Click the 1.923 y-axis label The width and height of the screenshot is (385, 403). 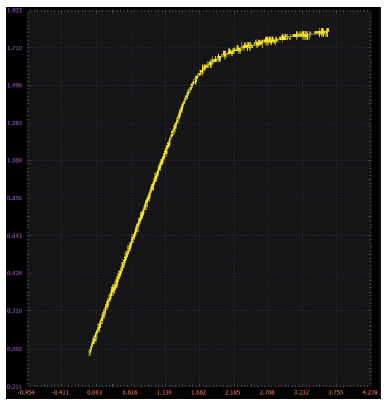pyautogui.click(x=14, y=11)
